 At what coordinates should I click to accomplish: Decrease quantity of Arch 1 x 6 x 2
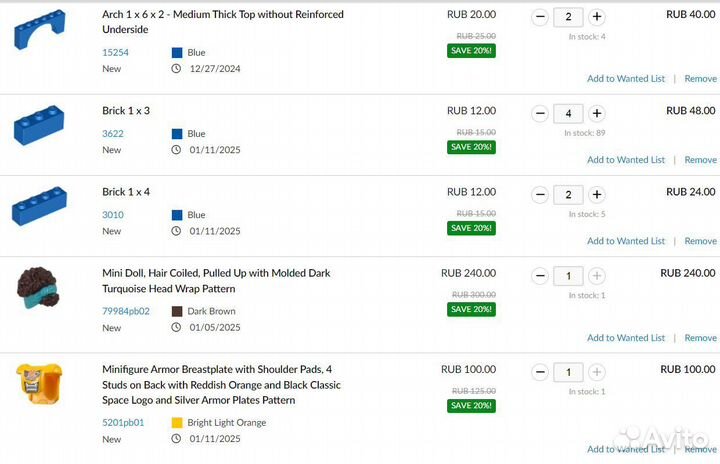point(540,17)
